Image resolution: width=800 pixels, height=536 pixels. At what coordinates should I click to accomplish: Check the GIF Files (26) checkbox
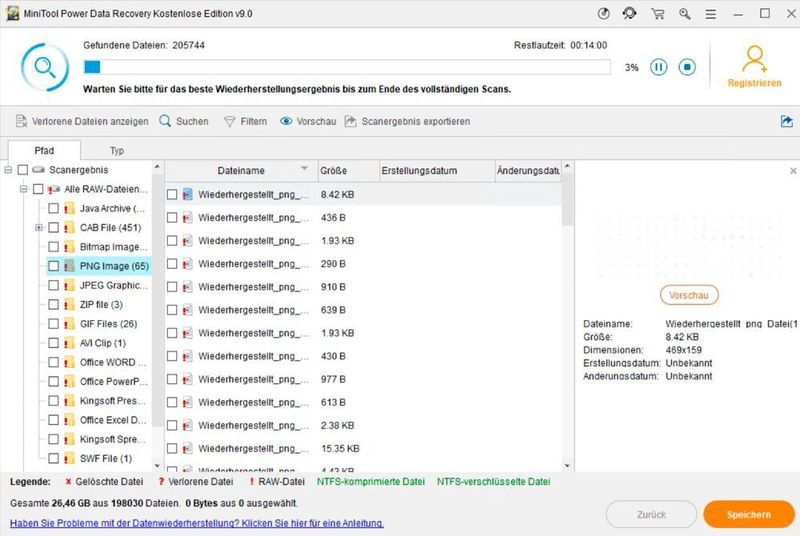[x=54, y=324]
